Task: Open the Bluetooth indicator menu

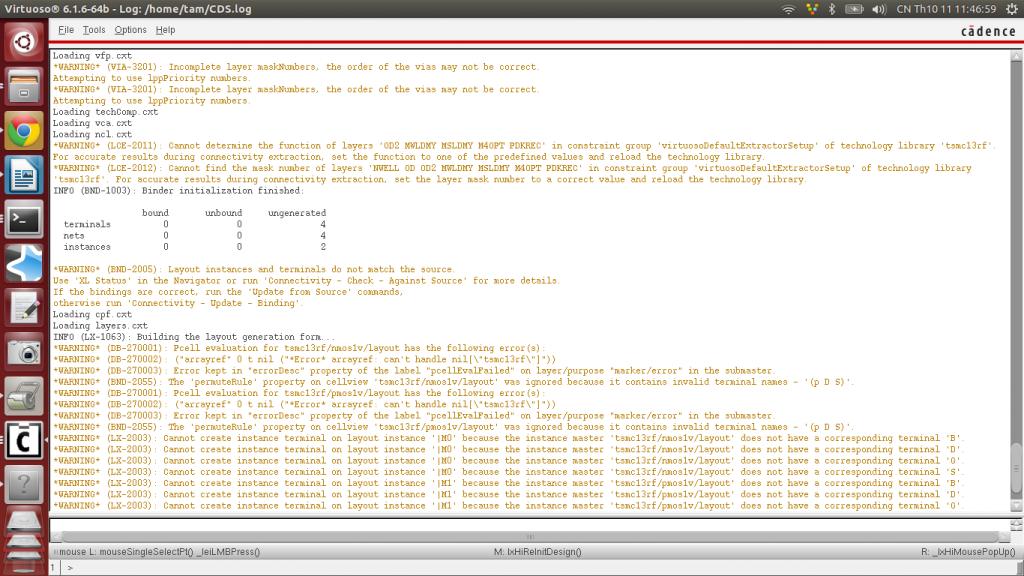Action: [x=832, y=9]
